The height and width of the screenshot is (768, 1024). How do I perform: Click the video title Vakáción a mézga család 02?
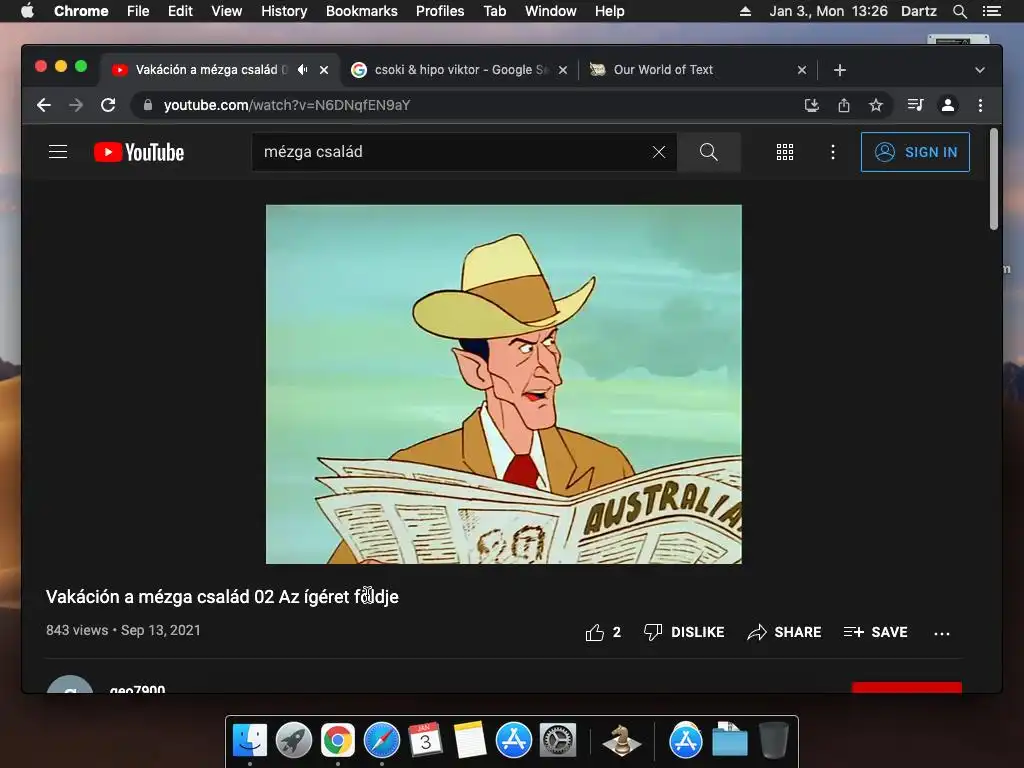click(x=222, y=597)
